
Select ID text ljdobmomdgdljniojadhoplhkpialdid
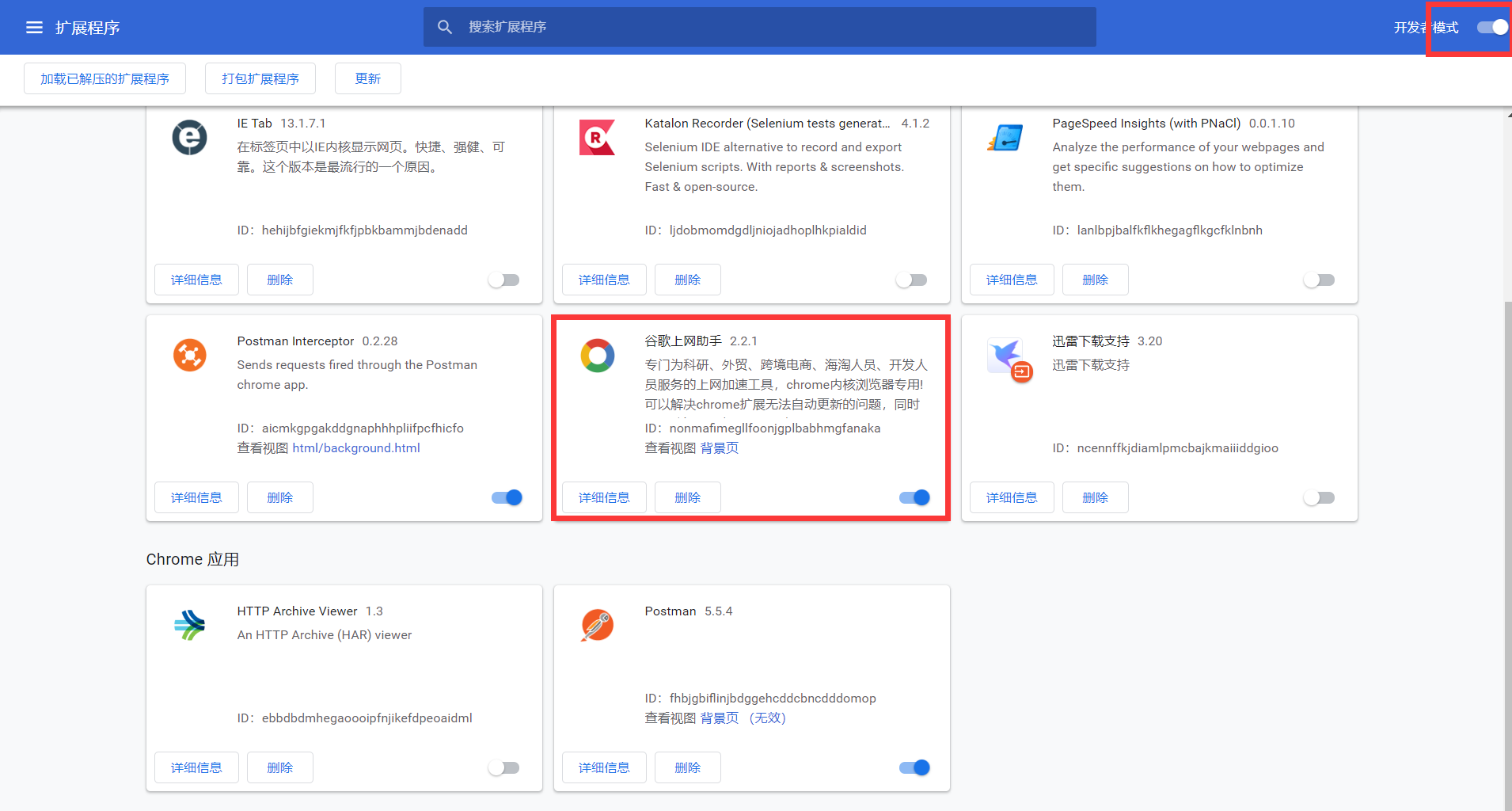768,230
